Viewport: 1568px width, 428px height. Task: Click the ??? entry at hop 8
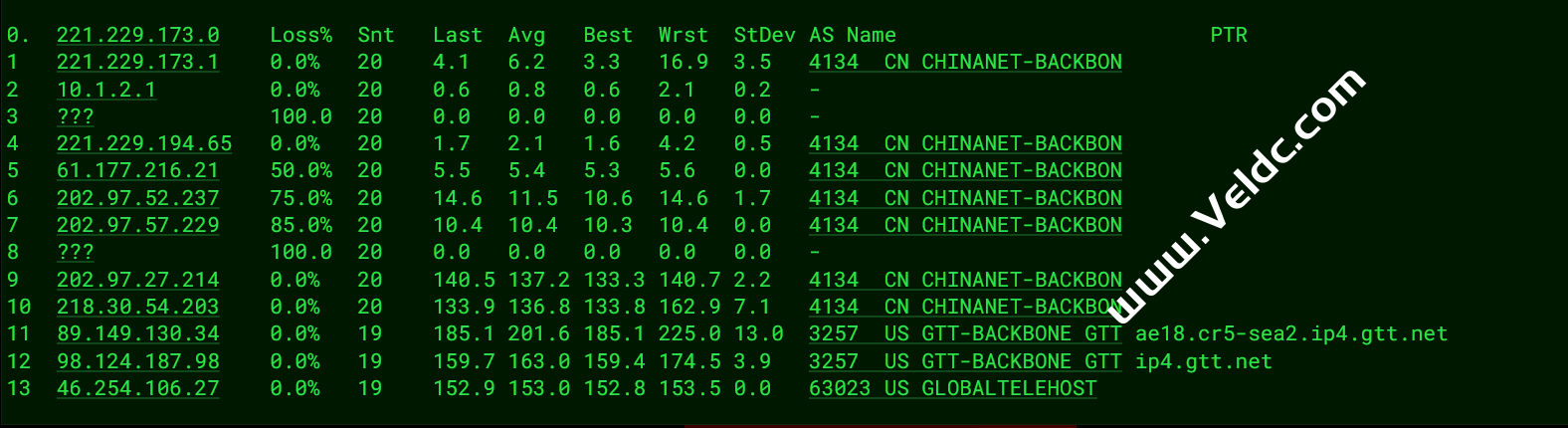coord(75,252)
